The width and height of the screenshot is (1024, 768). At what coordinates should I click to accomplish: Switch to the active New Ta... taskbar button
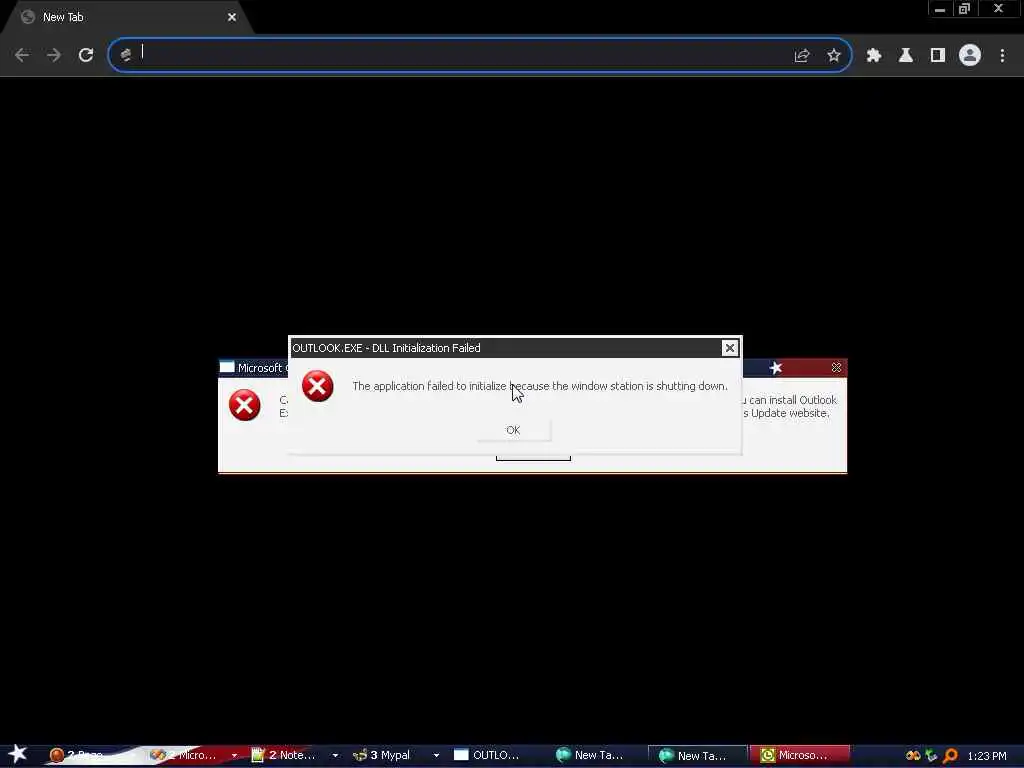(697, 756)
